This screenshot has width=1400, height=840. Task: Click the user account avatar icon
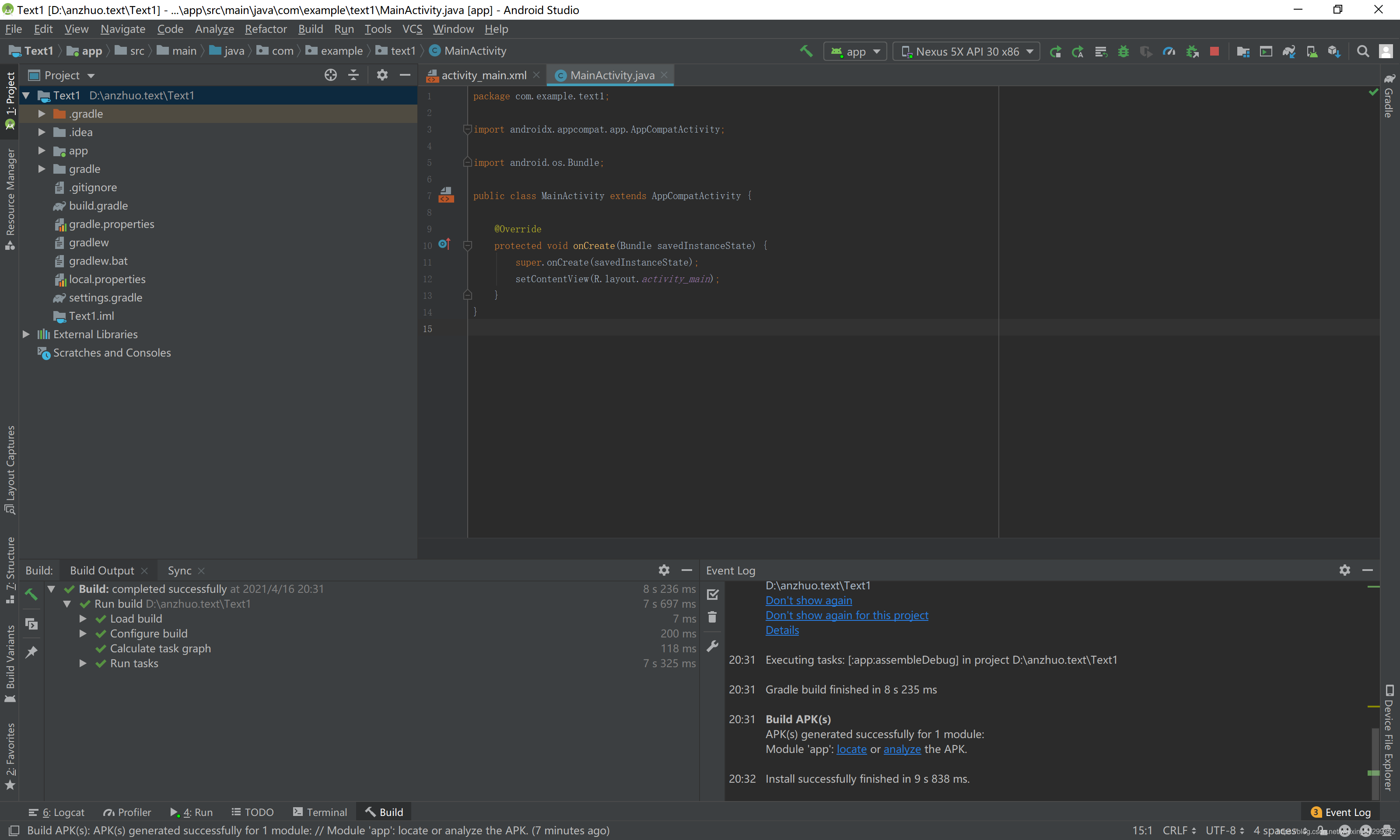1386,52
